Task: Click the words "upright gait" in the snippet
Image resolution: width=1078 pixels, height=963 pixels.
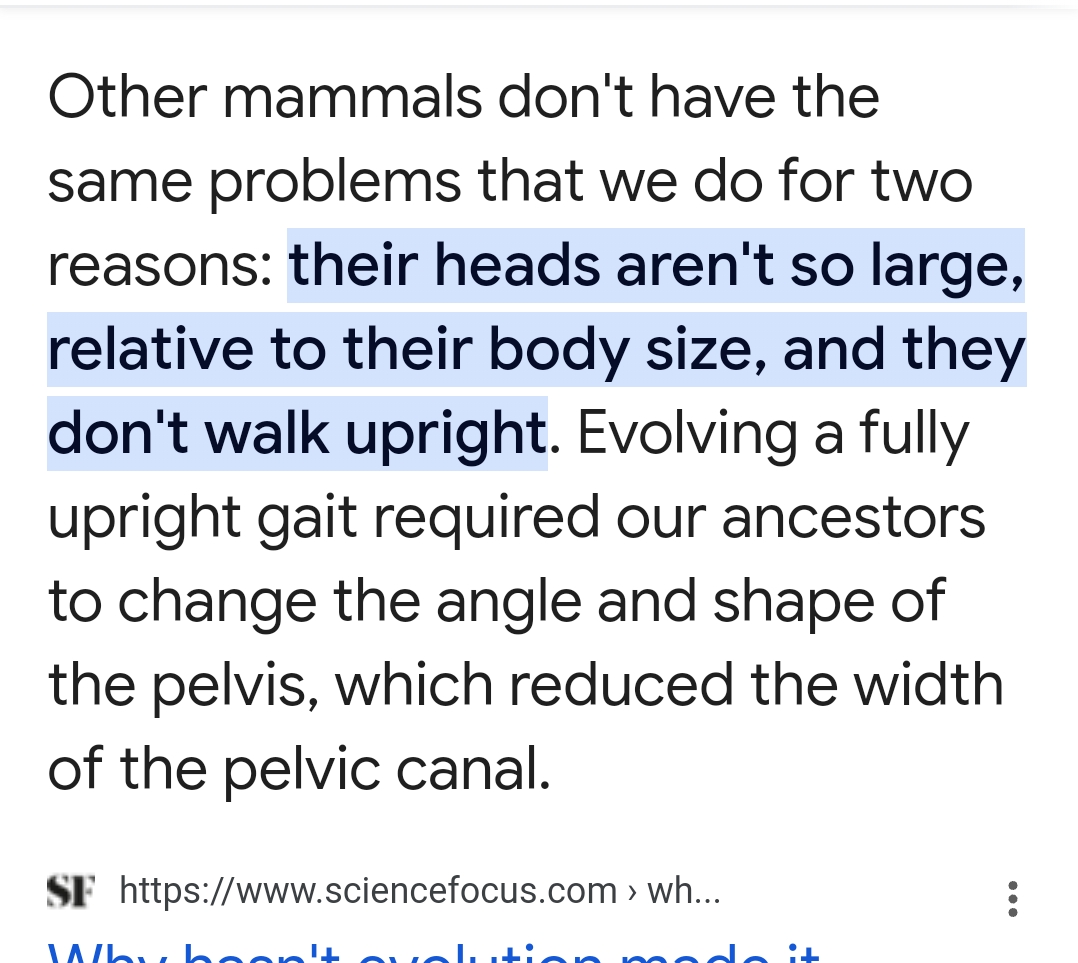Action: [203, 518]
